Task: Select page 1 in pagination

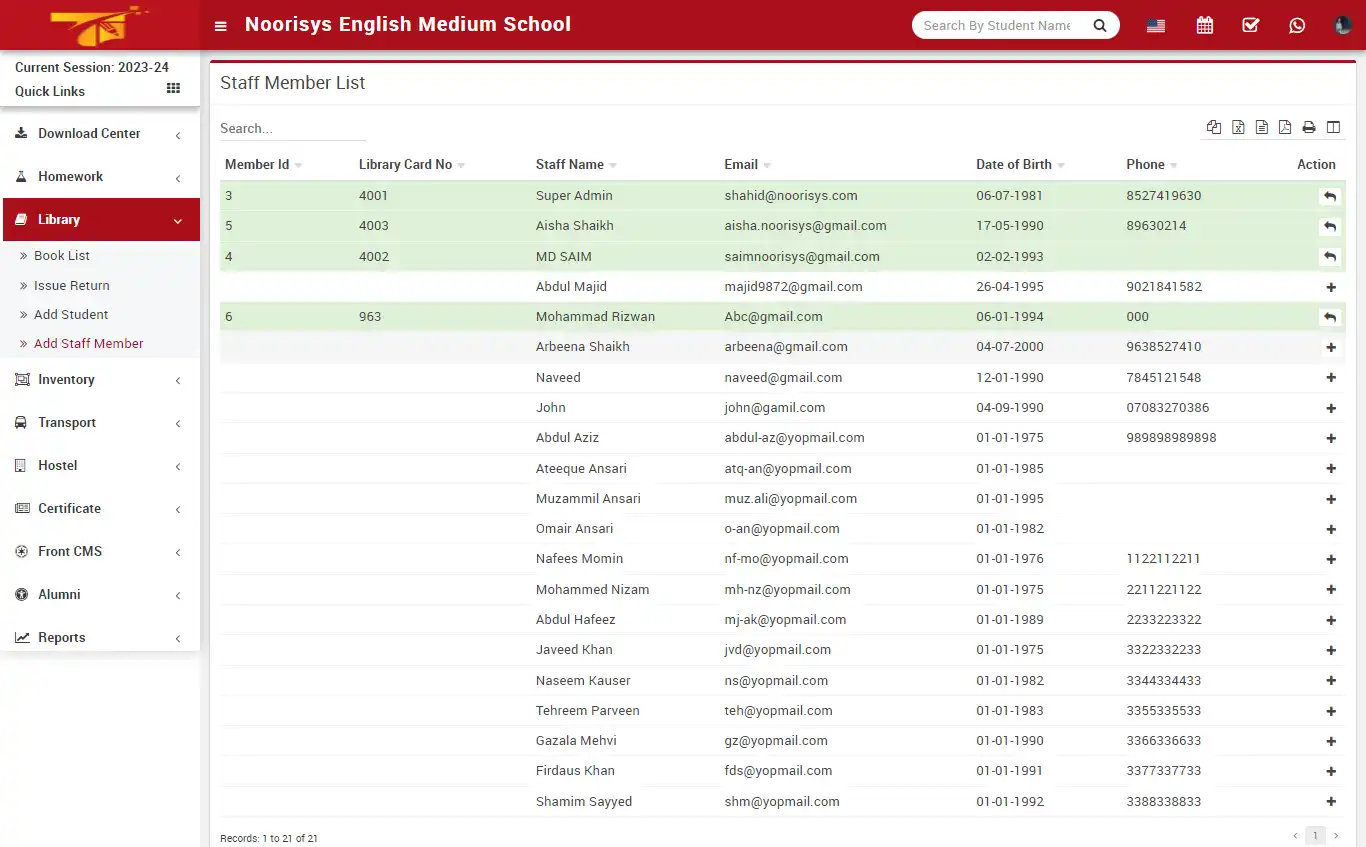Action: point(1315,835)
